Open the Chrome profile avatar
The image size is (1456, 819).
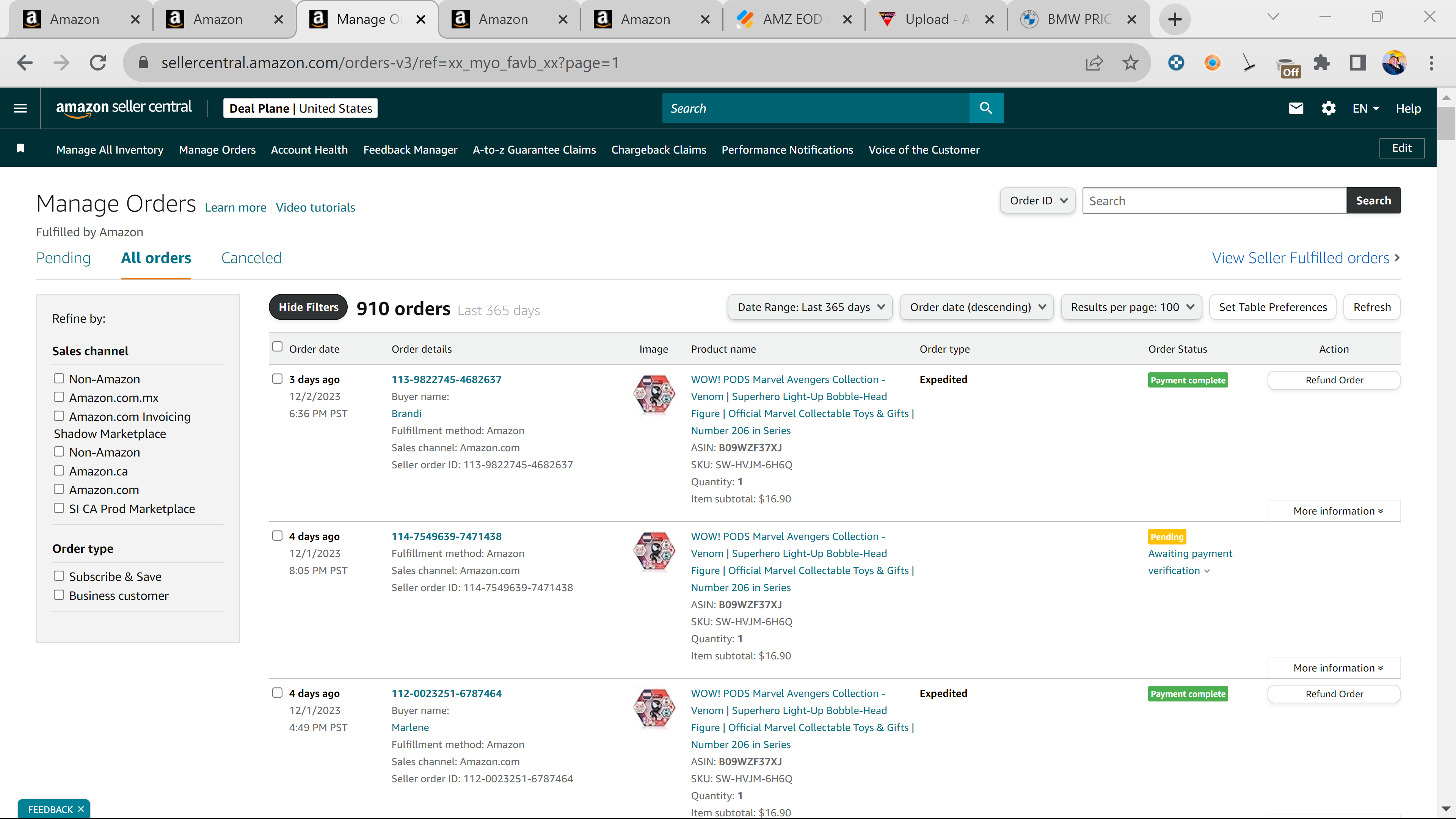[x=1394, y=63]
